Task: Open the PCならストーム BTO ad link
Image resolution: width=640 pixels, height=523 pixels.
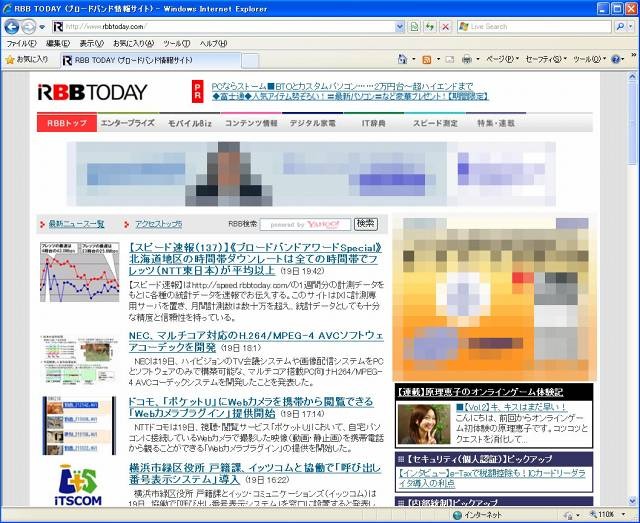Action: tap(342, 86)
